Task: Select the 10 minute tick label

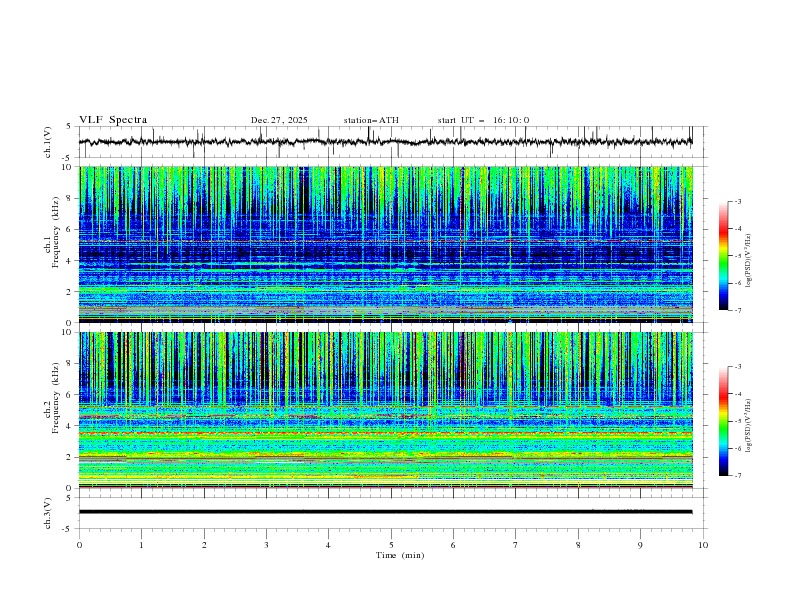Action: 703,545
